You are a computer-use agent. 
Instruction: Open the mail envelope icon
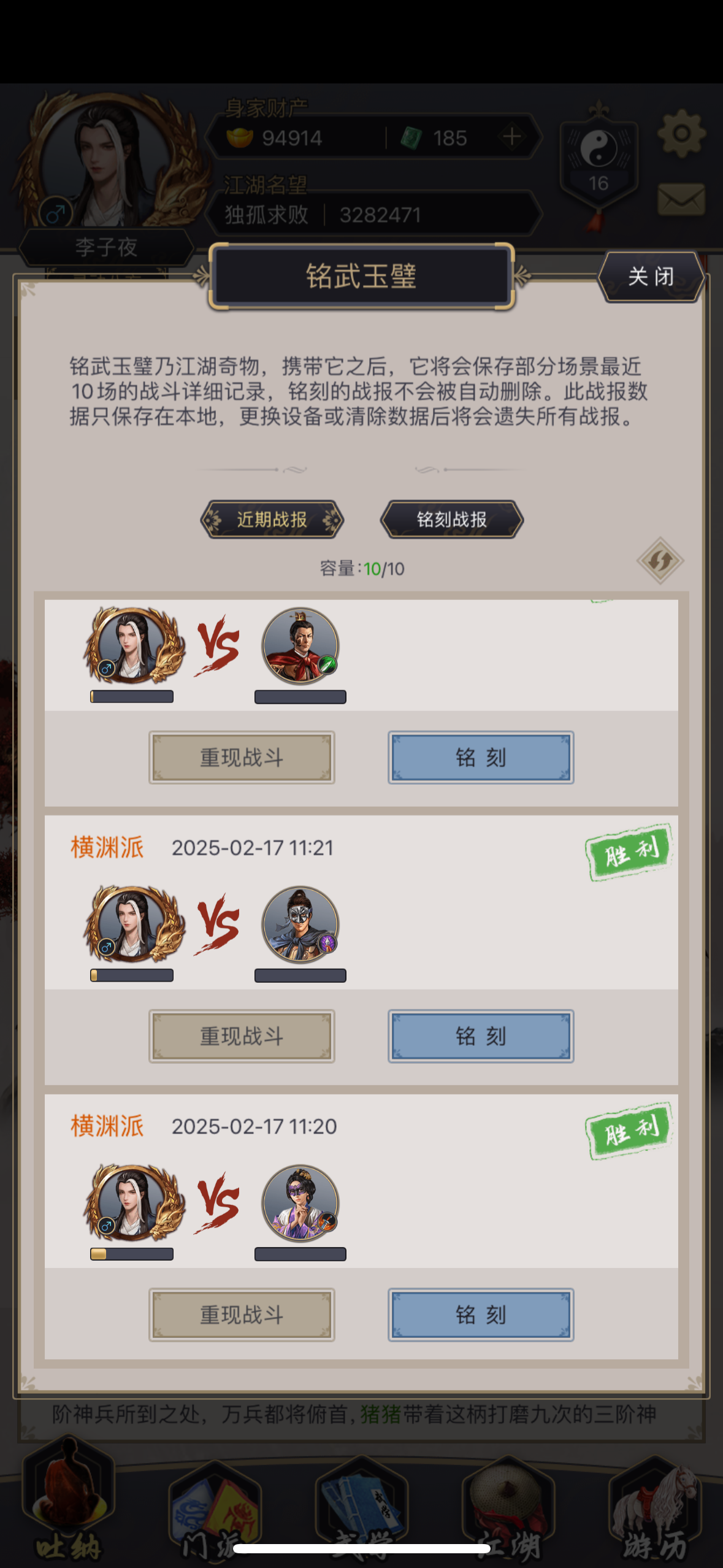pos(681,199)
